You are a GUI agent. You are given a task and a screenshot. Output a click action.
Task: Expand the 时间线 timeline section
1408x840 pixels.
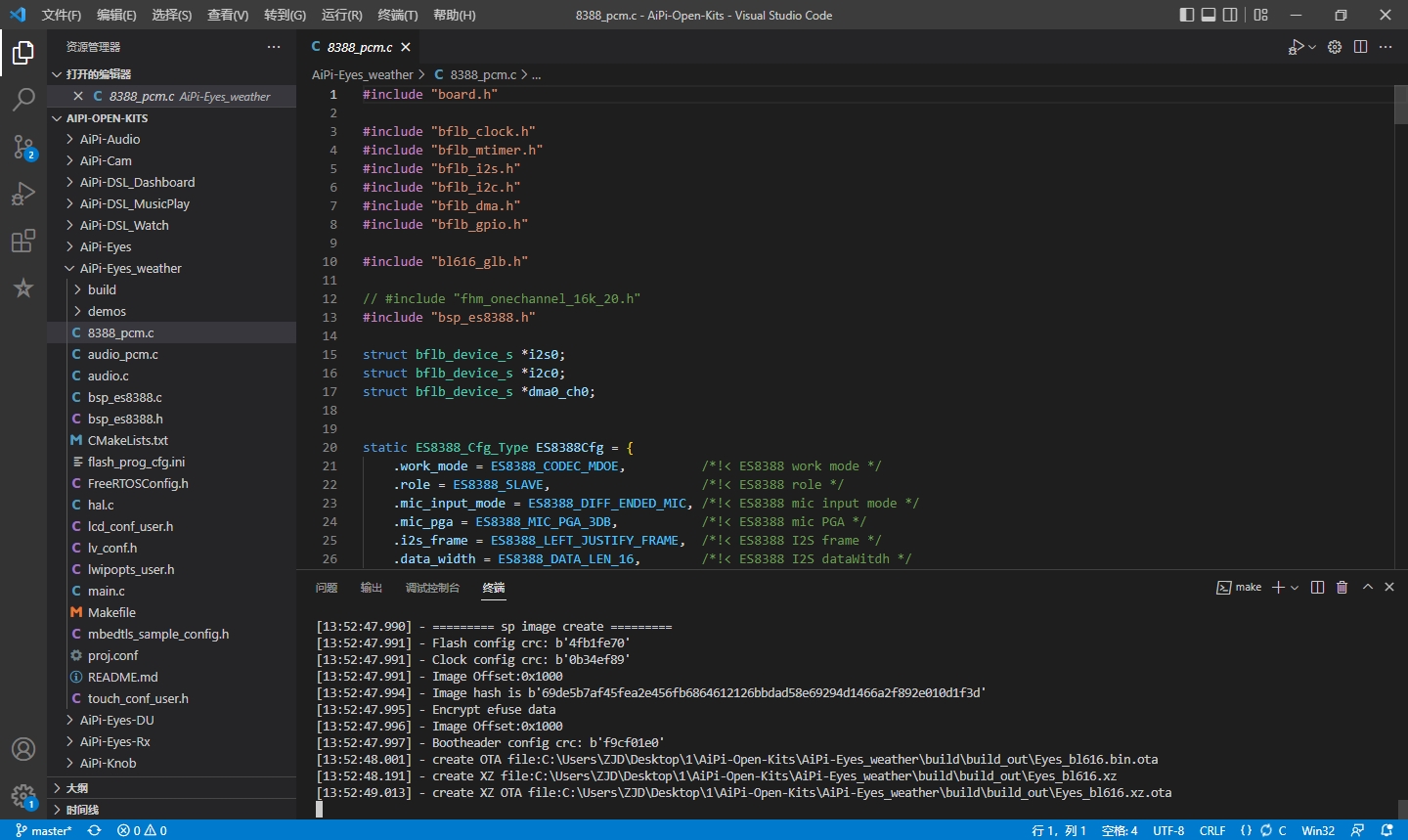coord(171,810)
